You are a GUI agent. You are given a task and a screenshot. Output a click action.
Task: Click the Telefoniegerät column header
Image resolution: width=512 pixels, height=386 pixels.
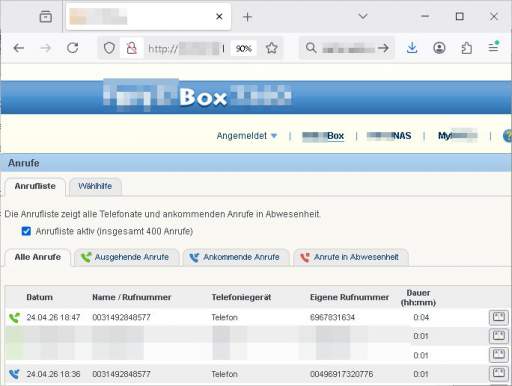click(241, 297)
